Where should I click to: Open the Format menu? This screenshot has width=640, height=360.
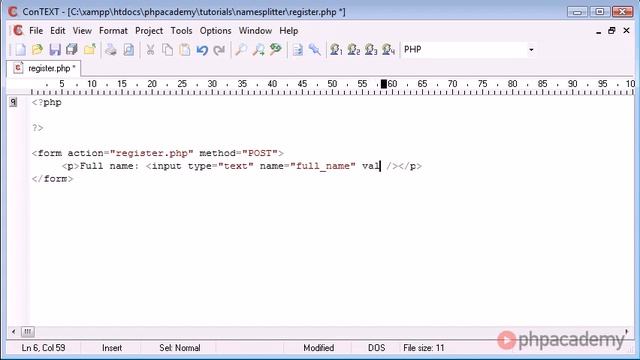click(x=113, y=31)
